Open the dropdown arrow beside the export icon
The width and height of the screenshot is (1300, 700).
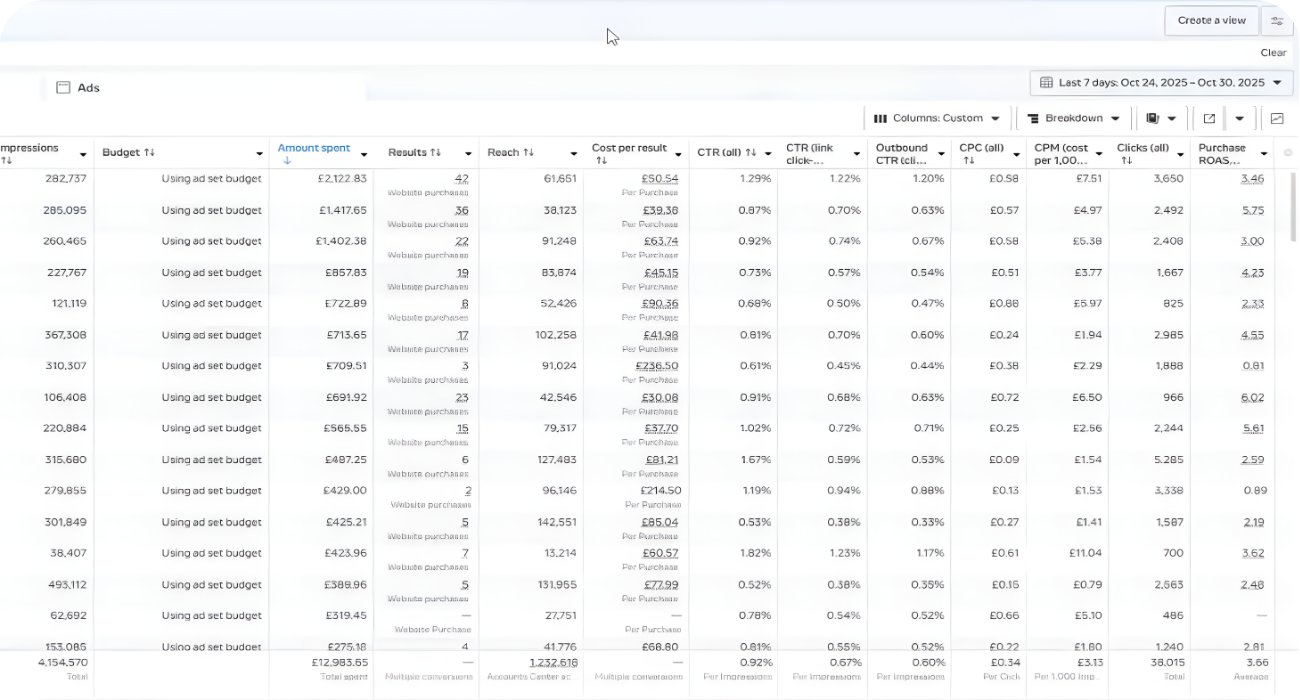(1237, 118)
